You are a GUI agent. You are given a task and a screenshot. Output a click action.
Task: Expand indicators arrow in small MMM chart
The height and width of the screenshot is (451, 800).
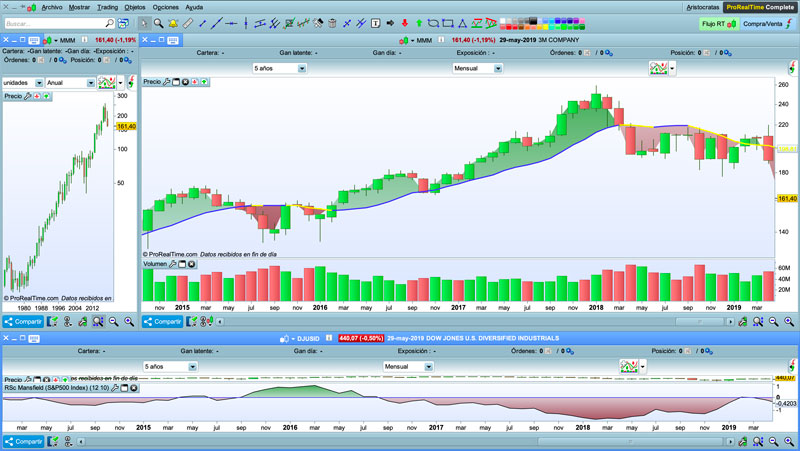120,83
